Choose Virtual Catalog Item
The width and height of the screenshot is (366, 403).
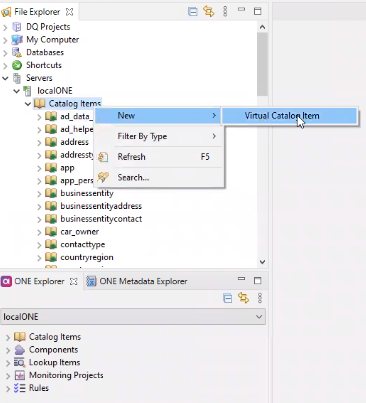click(x=290, y=116)
